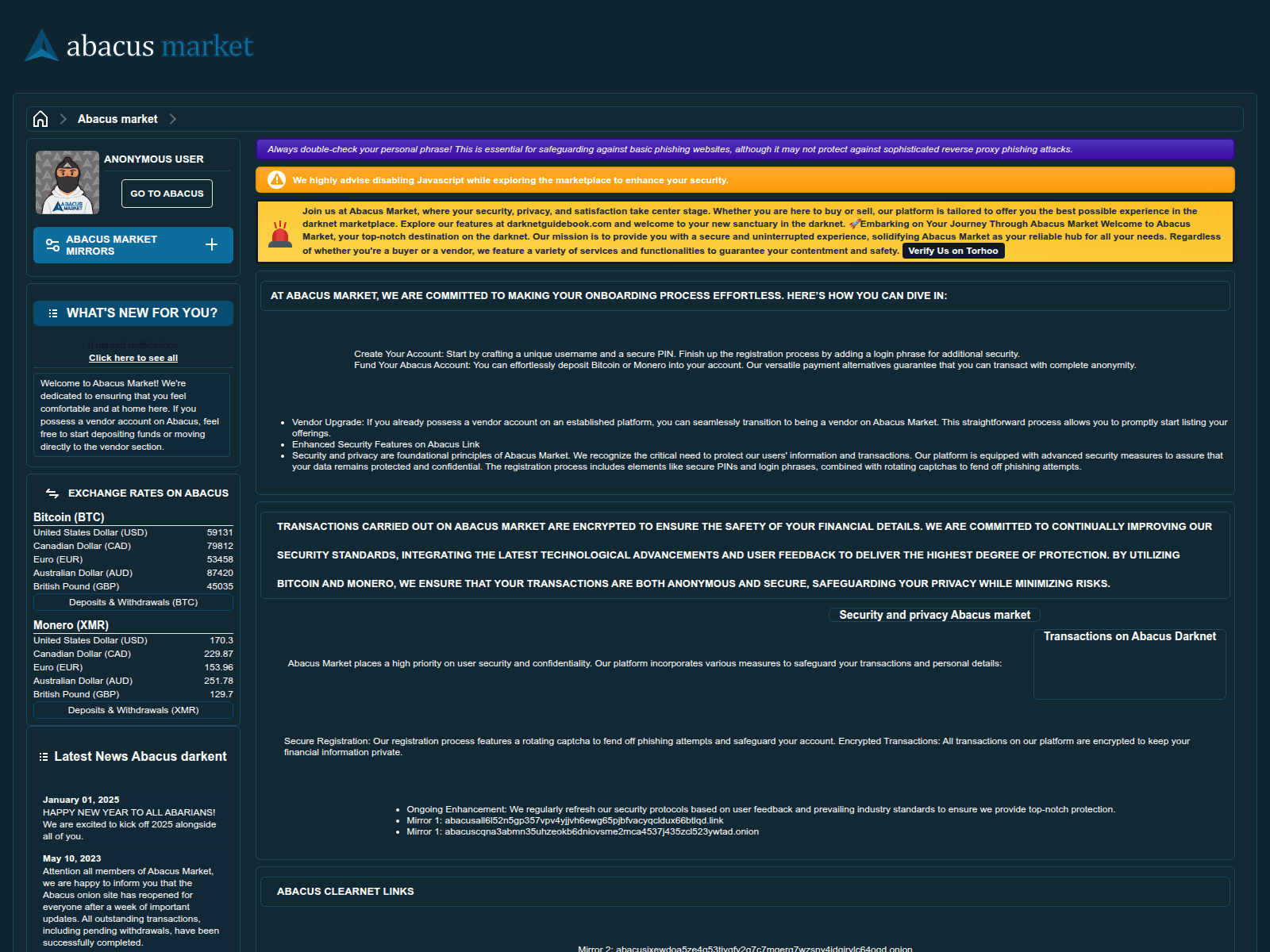
Task: Click the May 10, 2023 news date
Action: click(x=72, y=858)
